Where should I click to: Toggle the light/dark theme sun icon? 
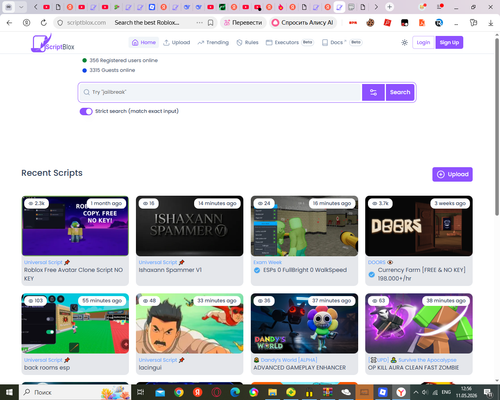[x=404, y=42]
